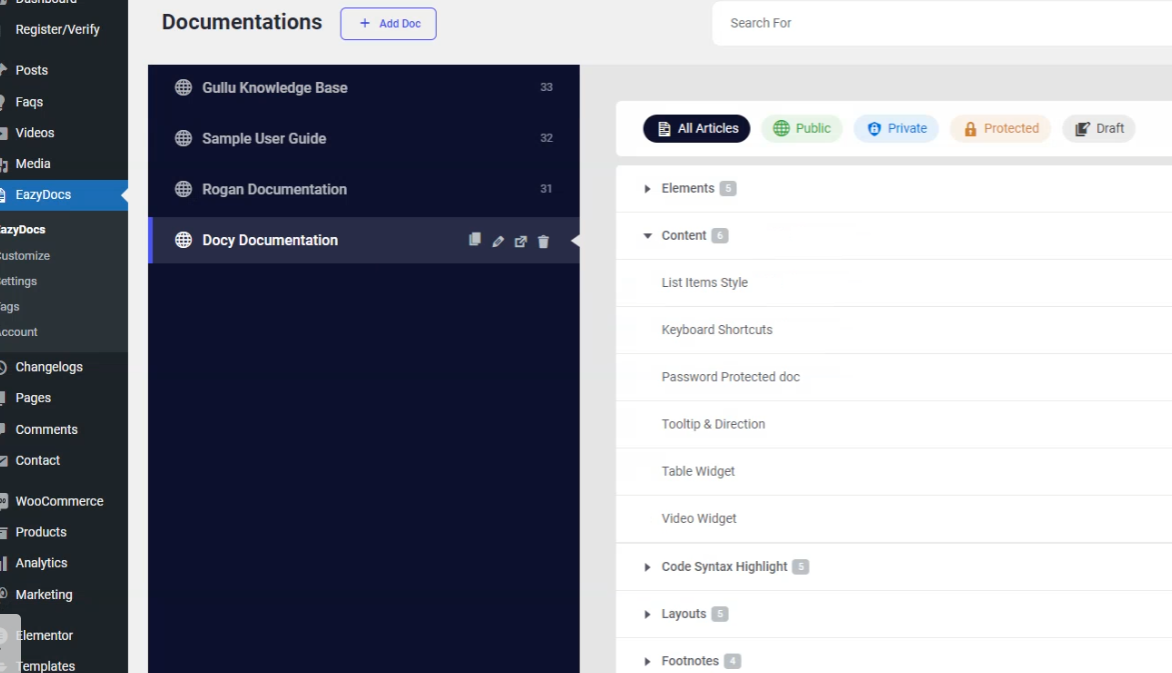Open EazyDocs highlighted sidebar menu
The width and height of the screenshot is (1172, 673).
point(64,194)
